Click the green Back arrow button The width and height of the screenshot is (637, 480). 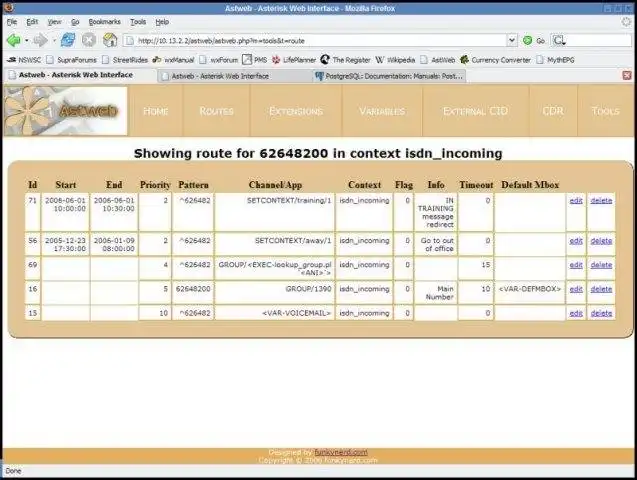14,40
